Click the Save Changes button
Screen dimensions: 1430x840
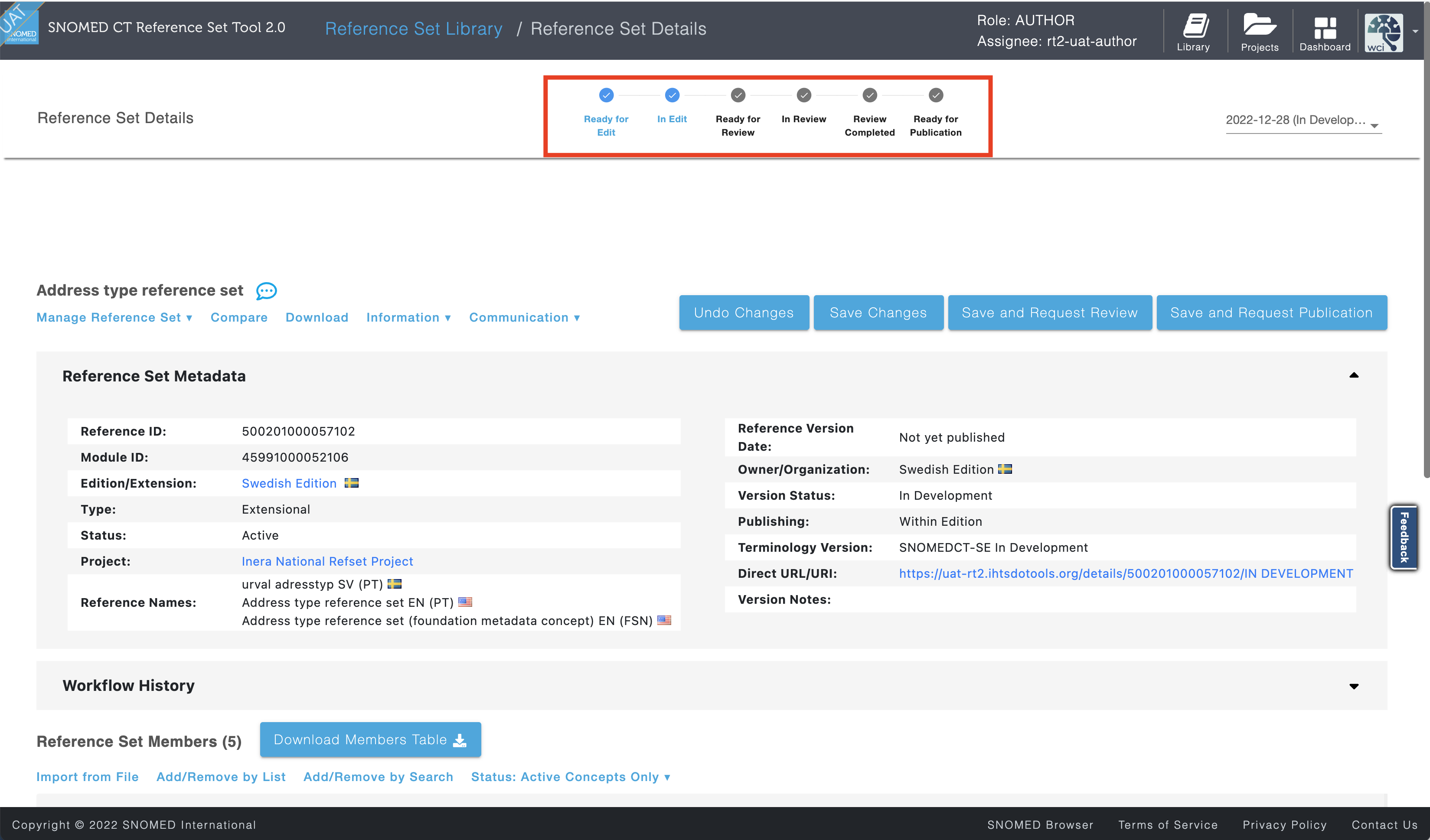[878, 313]
